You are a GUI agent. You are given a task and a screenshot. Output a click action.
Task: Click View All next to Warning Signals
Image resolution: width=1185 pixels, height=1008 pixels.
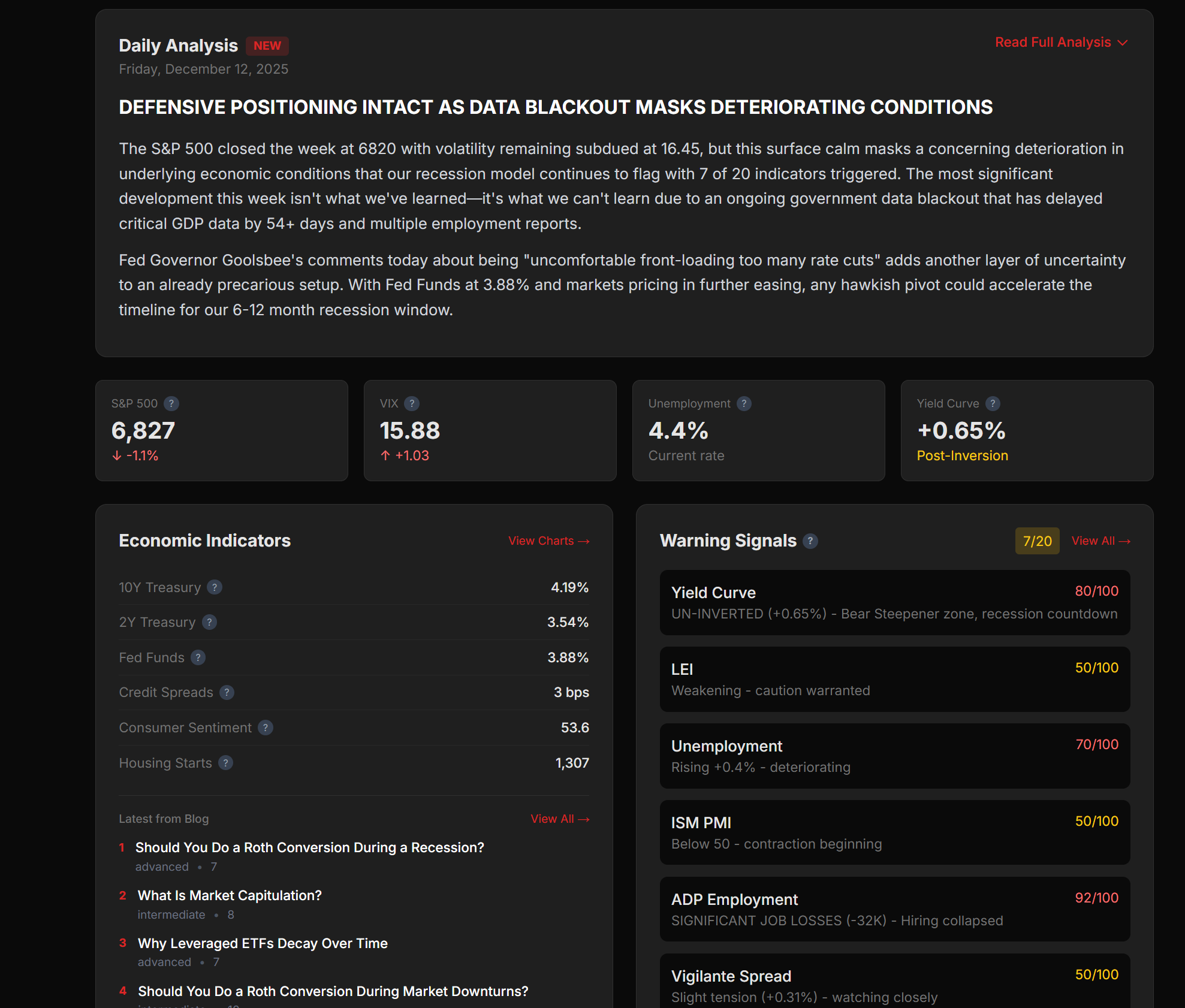click(1100, 541)
